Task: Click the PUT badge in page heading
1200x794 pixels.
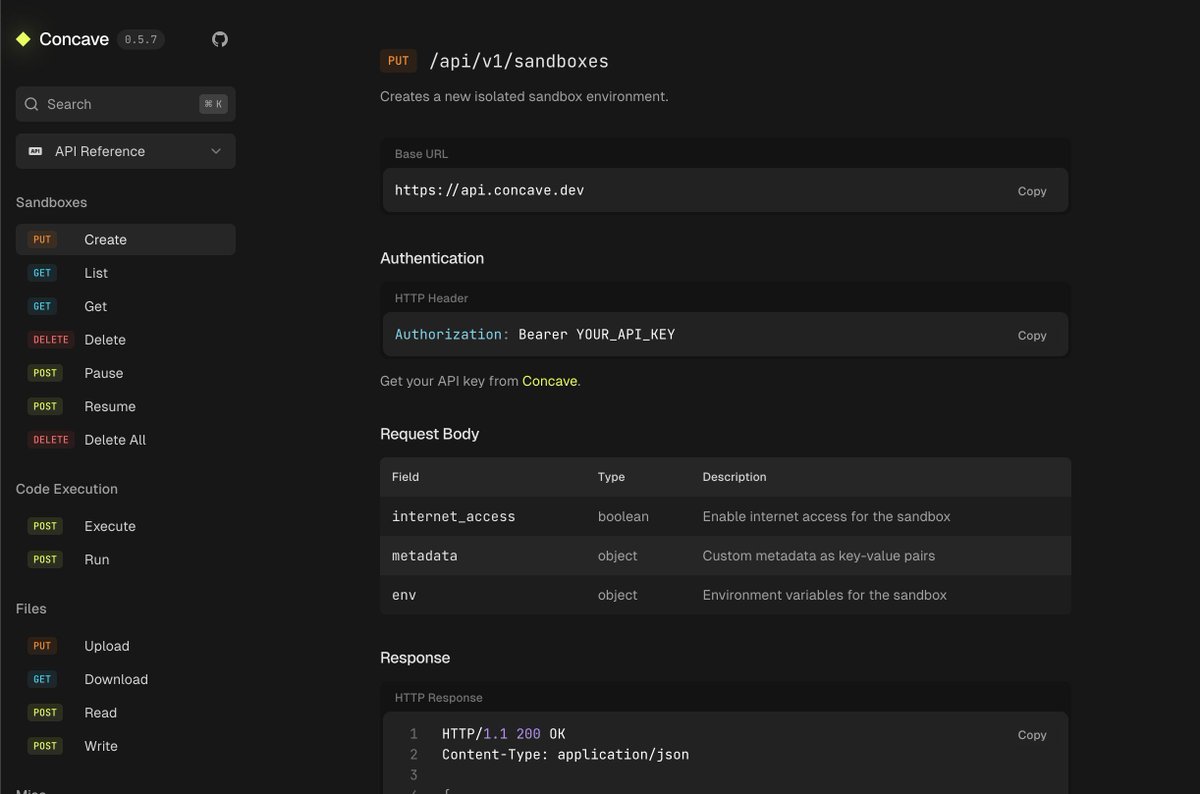Action: (398, 61)
